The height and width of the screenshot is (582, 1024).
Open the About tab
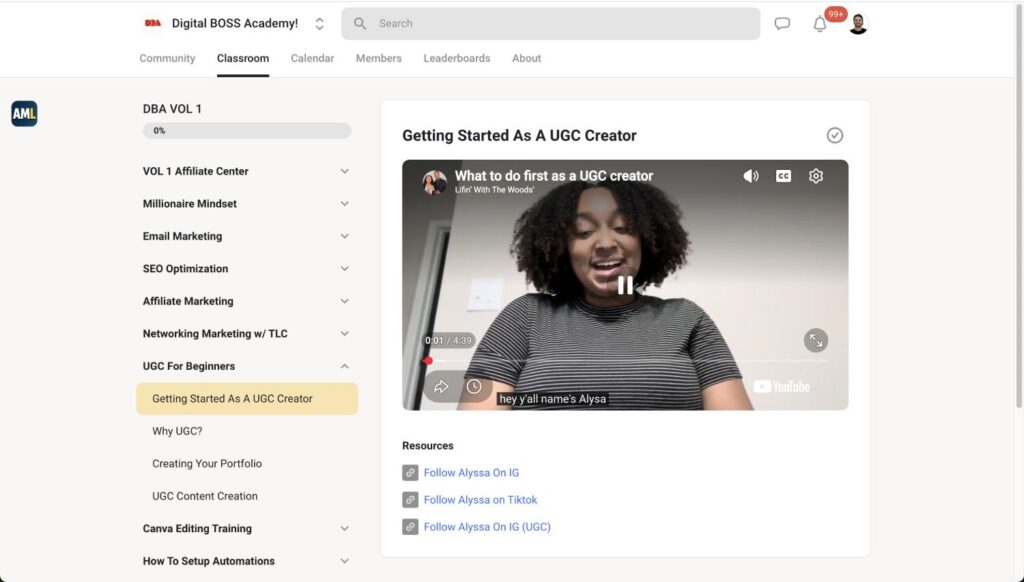tap(526, 58)
